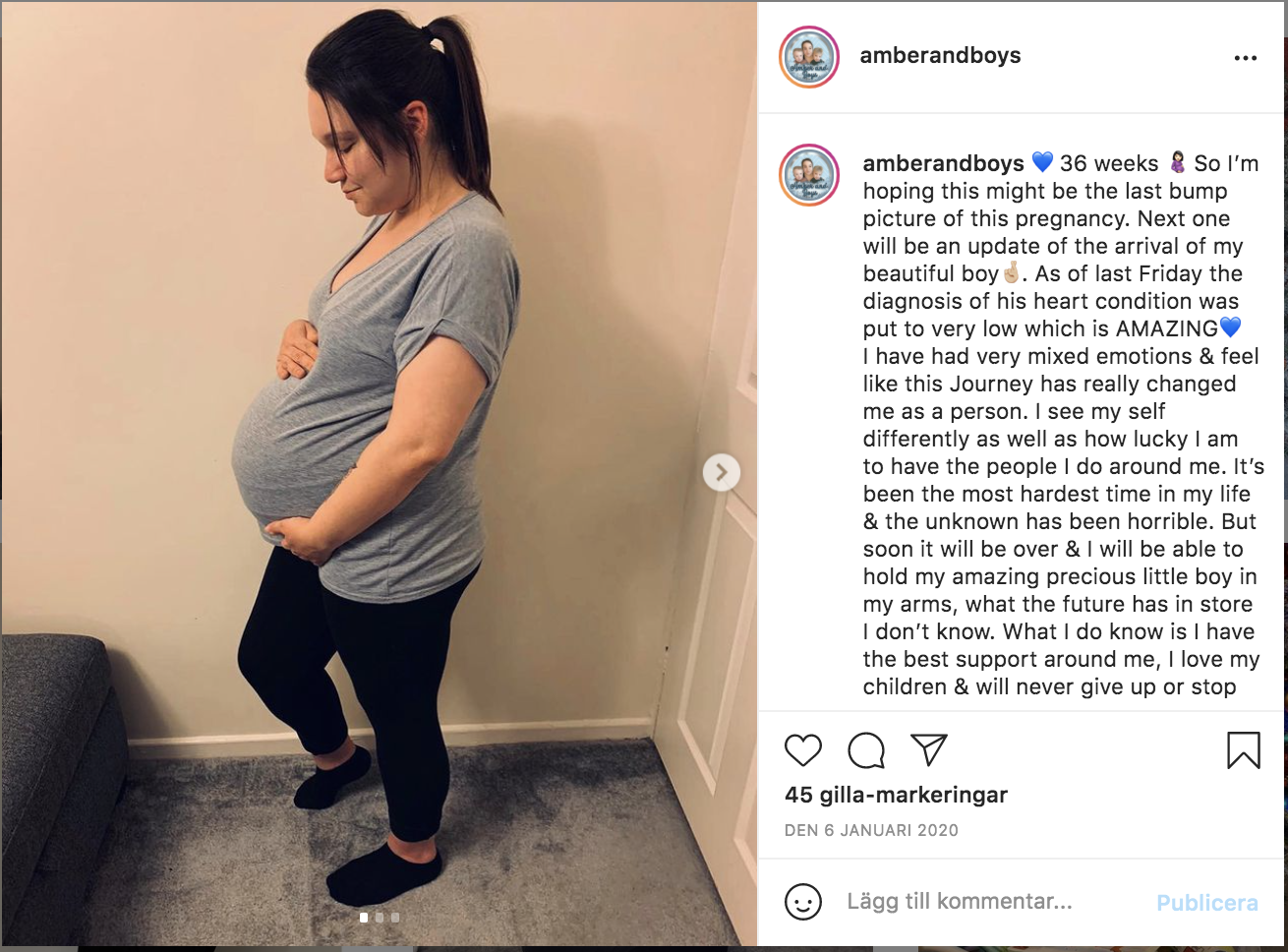The width and height of the screenshot is (1288, 952).
Task: Advance to next photo with right chevron
Action: point(721,473)
